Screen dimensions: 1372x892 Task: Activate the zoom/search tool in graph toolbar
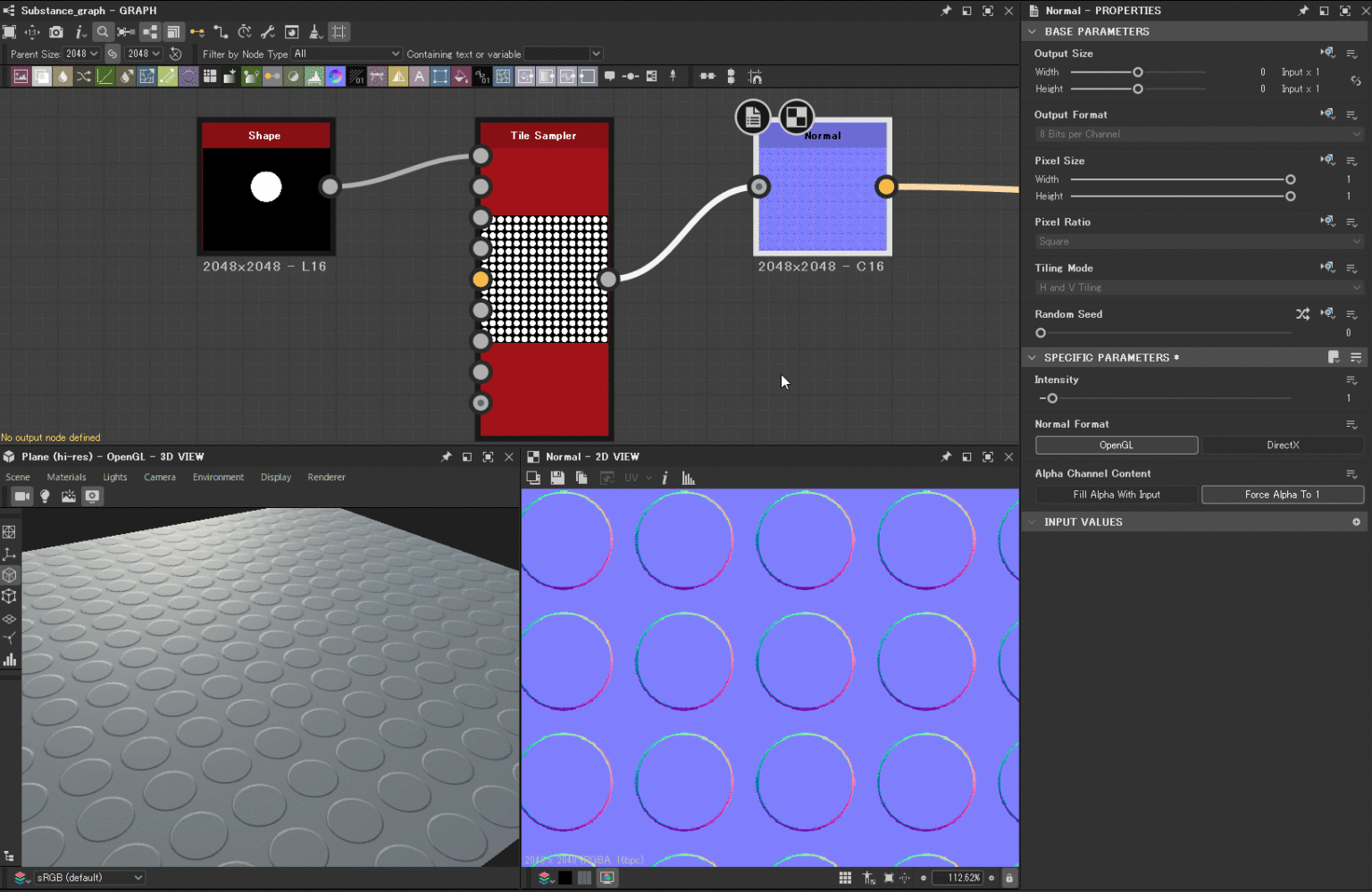[102, 31]
